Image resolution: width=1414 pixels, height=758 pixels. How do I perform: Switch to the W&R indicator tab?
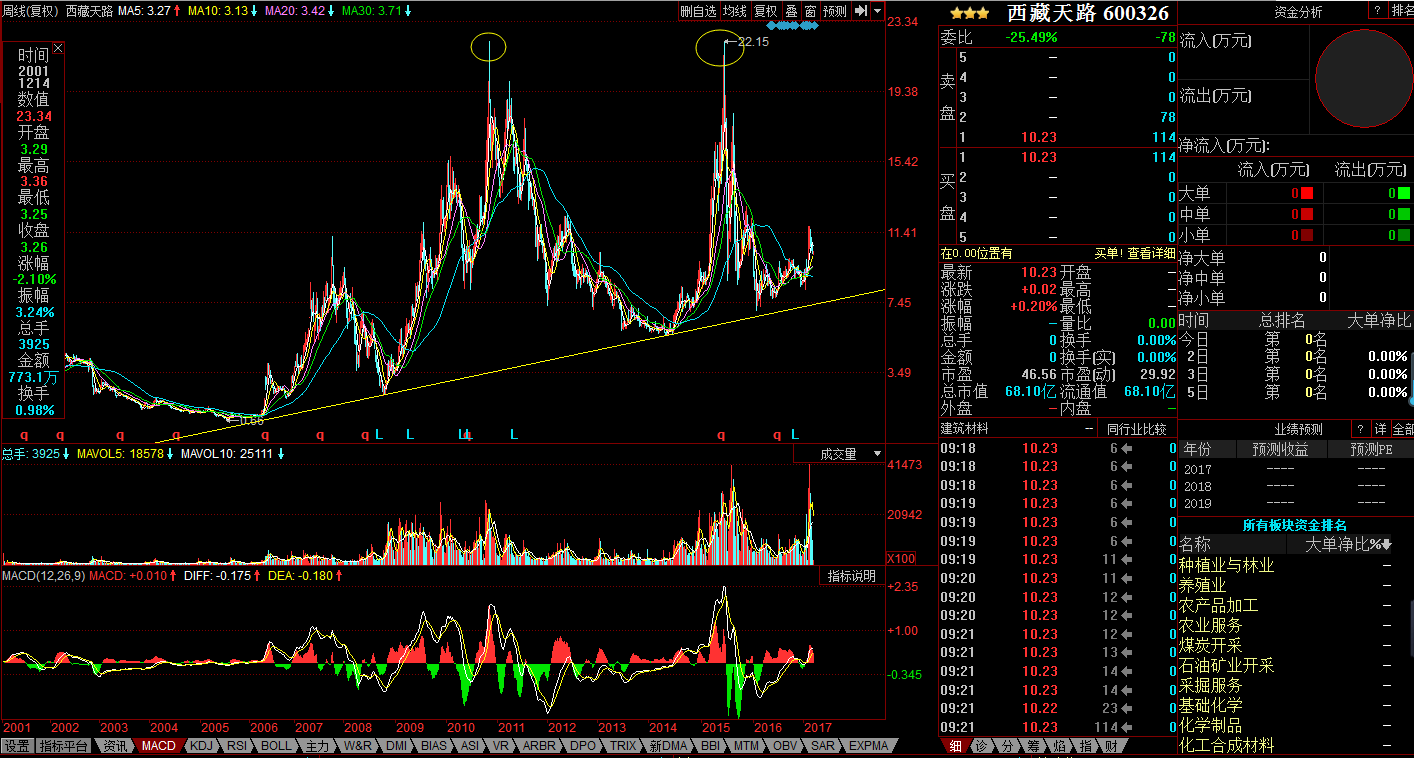click(x=358, y=746)
